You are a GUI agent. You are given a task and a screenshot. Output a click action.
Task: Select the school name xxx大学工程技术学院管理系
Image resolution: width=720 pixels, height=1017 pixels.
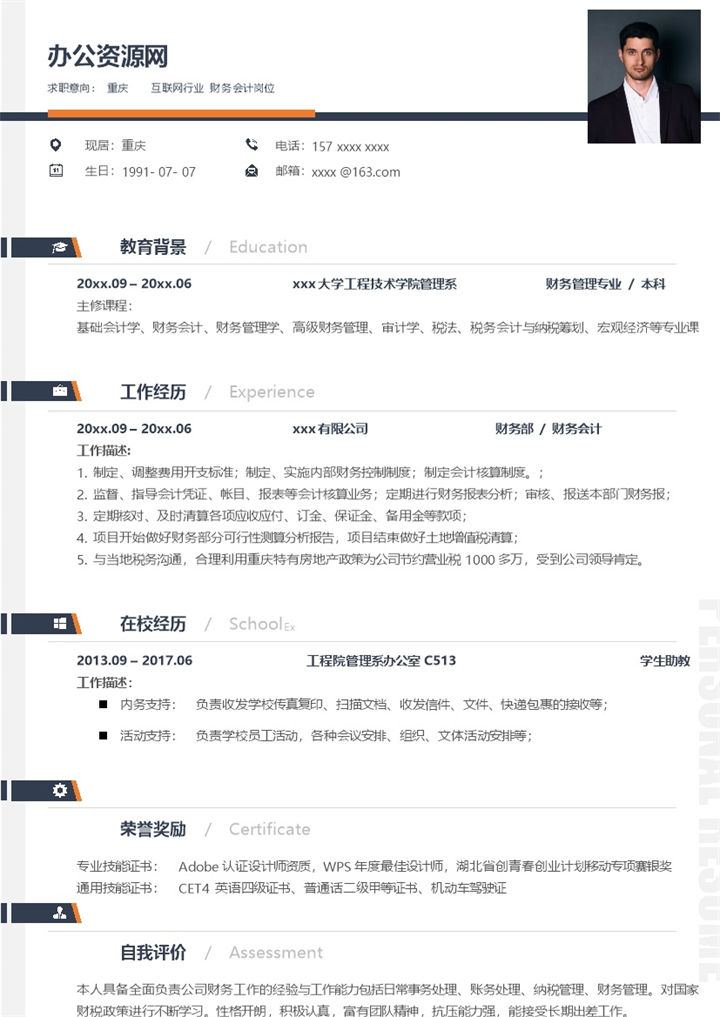point(374,283)
